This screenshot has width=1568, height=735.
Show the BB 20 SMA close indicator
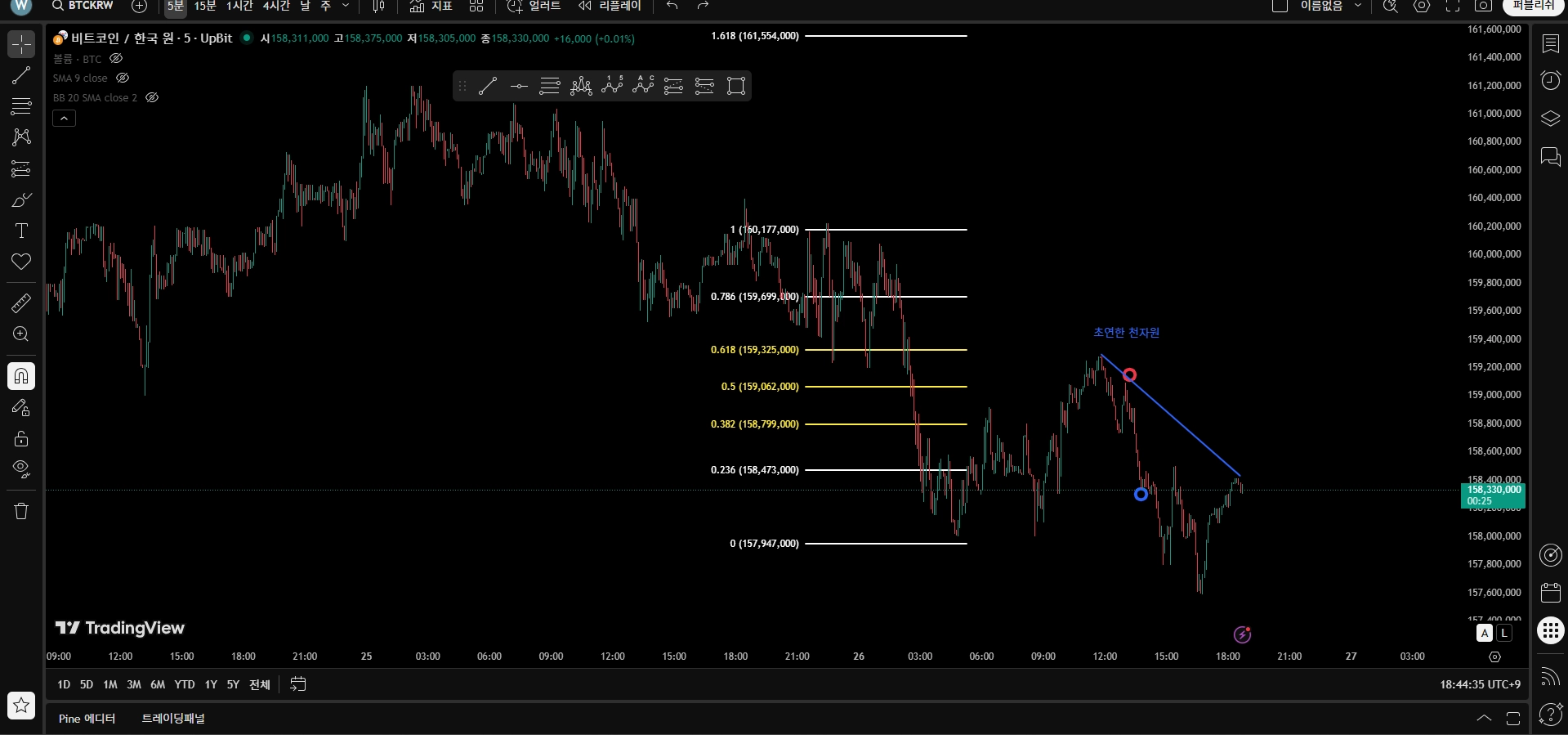[152, 97]
